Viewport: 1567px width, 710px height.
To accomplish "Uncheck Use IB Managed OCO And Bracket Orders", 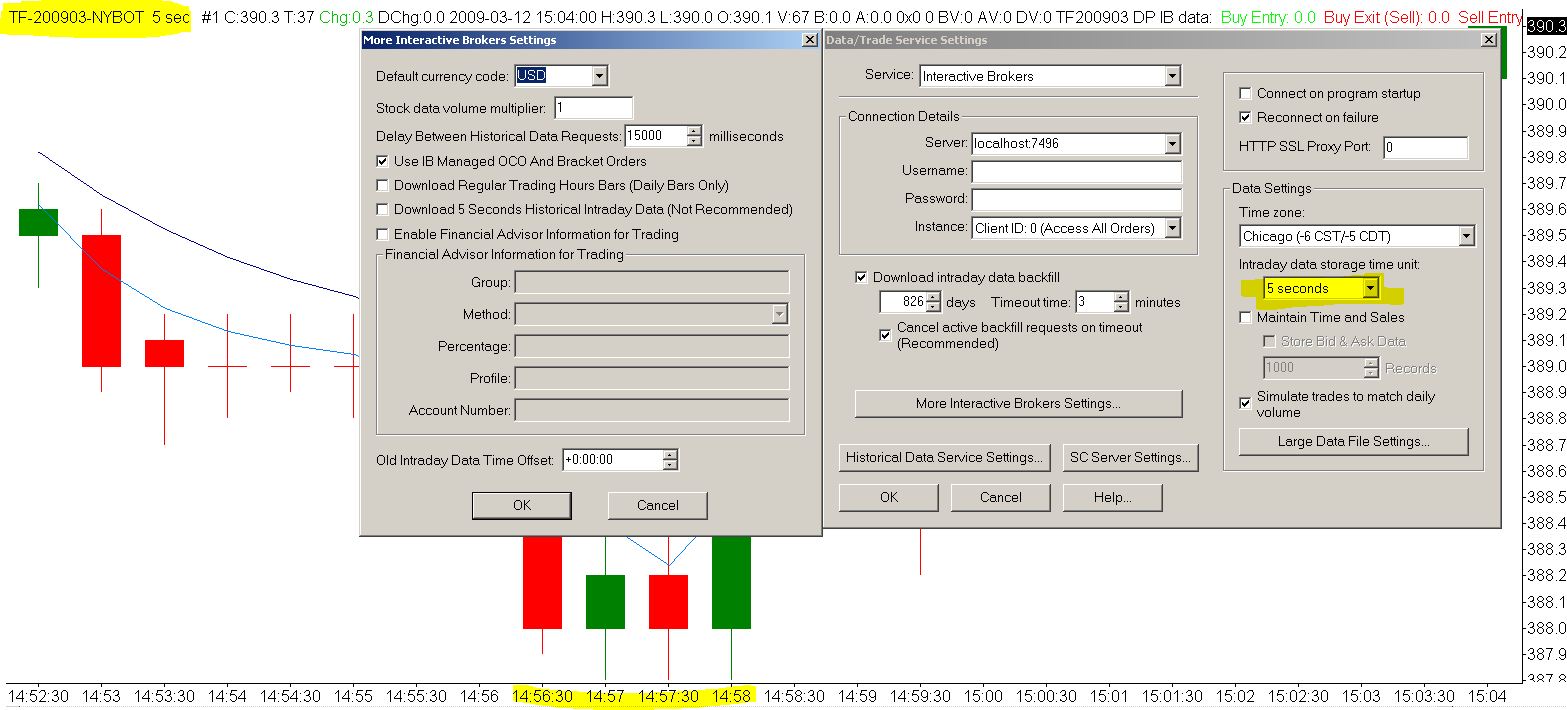I will [x=383, y=161].
